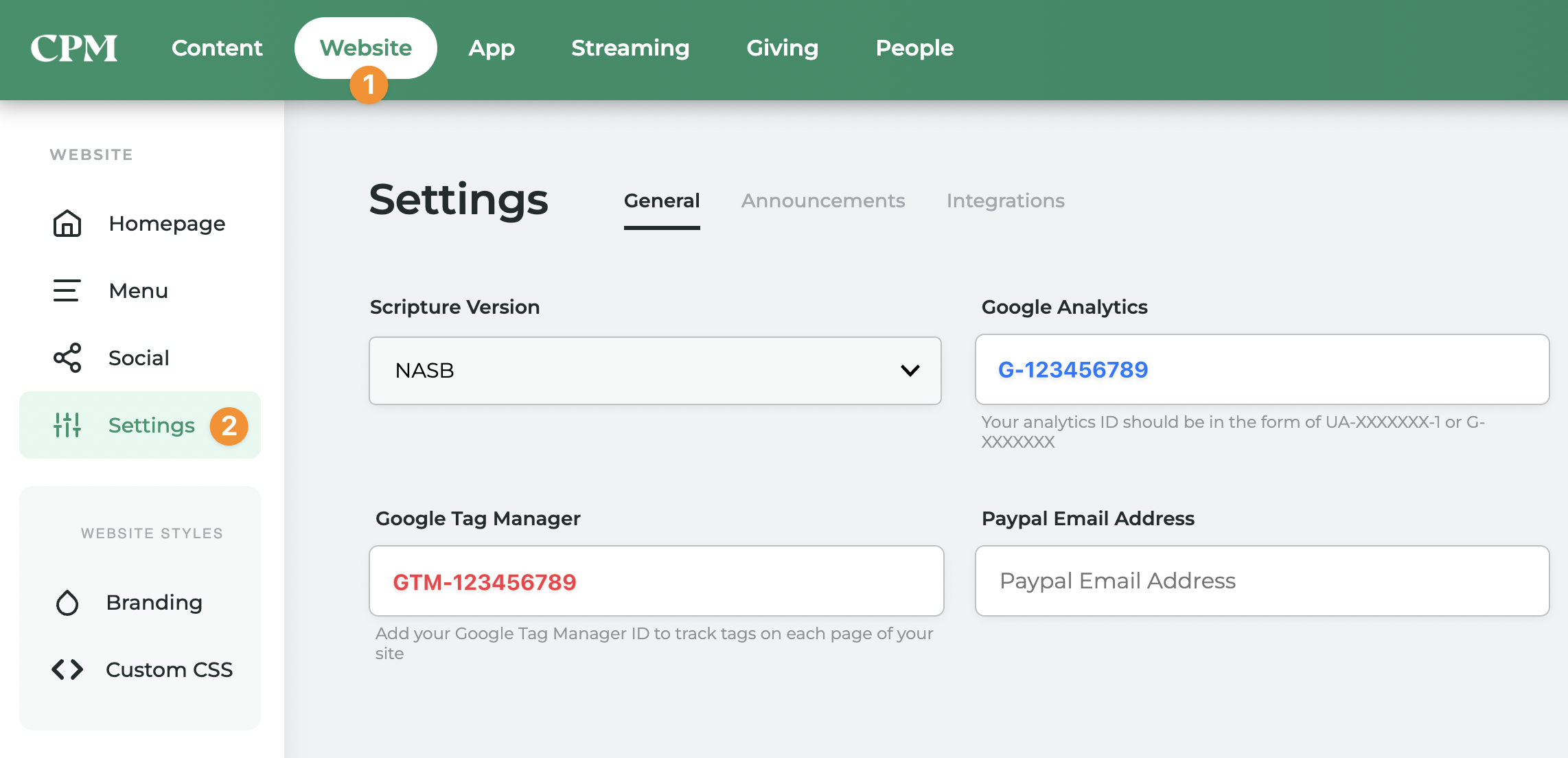The width and height of the screenshot is (1568, 758).
Task: Click the Scripture Version chevron arrow
Action: [x=910, y=371]
